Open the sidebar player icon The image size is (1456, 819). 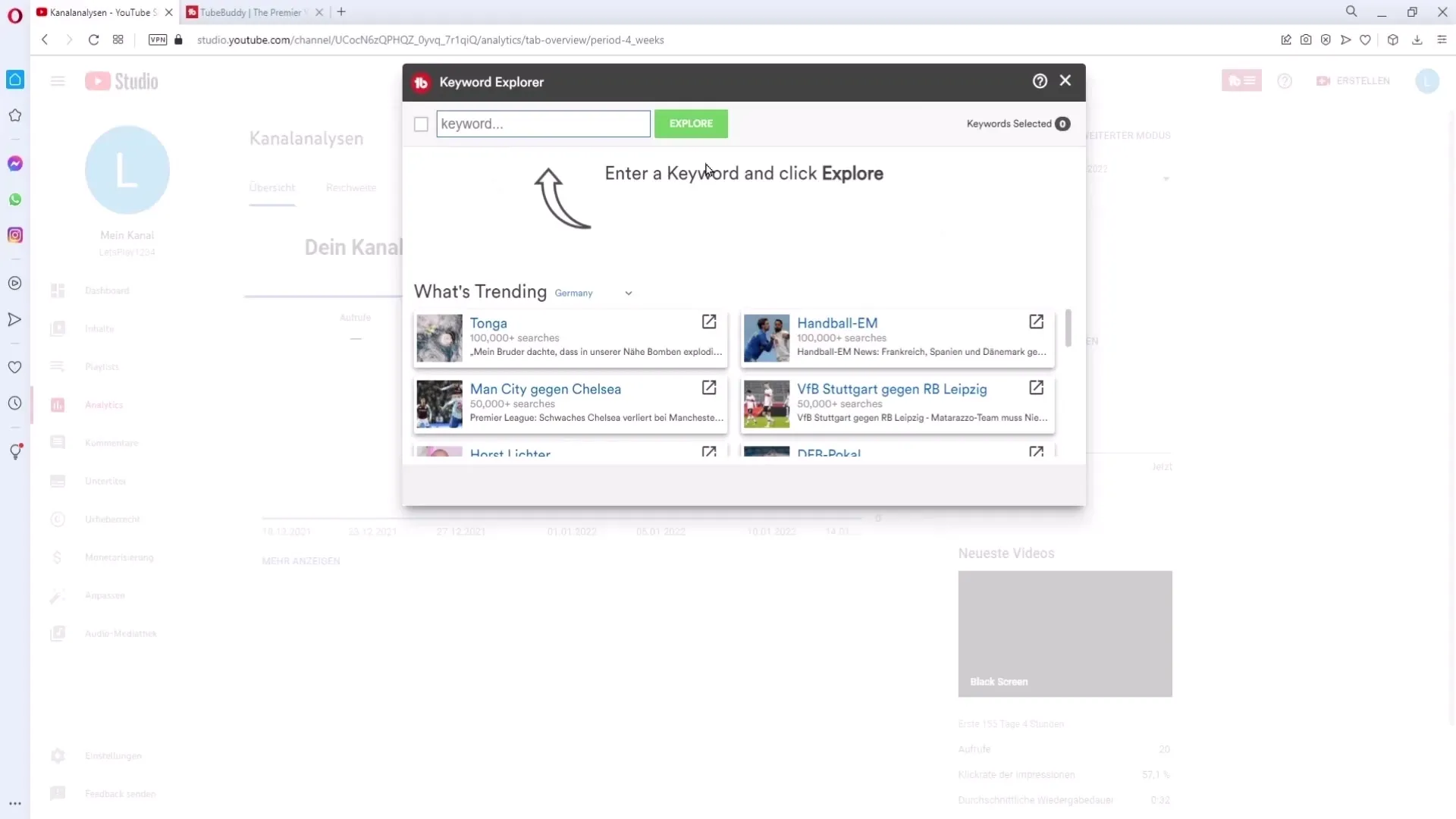15,284
